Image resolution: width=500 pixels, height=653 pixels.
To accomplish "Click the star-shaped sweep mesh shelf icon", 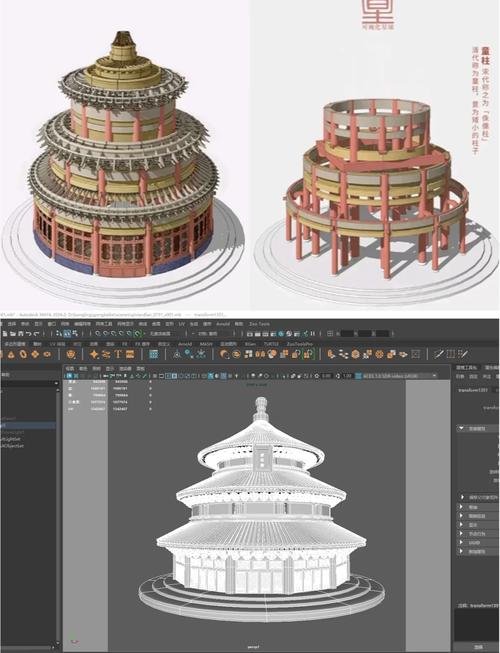I will tap(95, 354).
